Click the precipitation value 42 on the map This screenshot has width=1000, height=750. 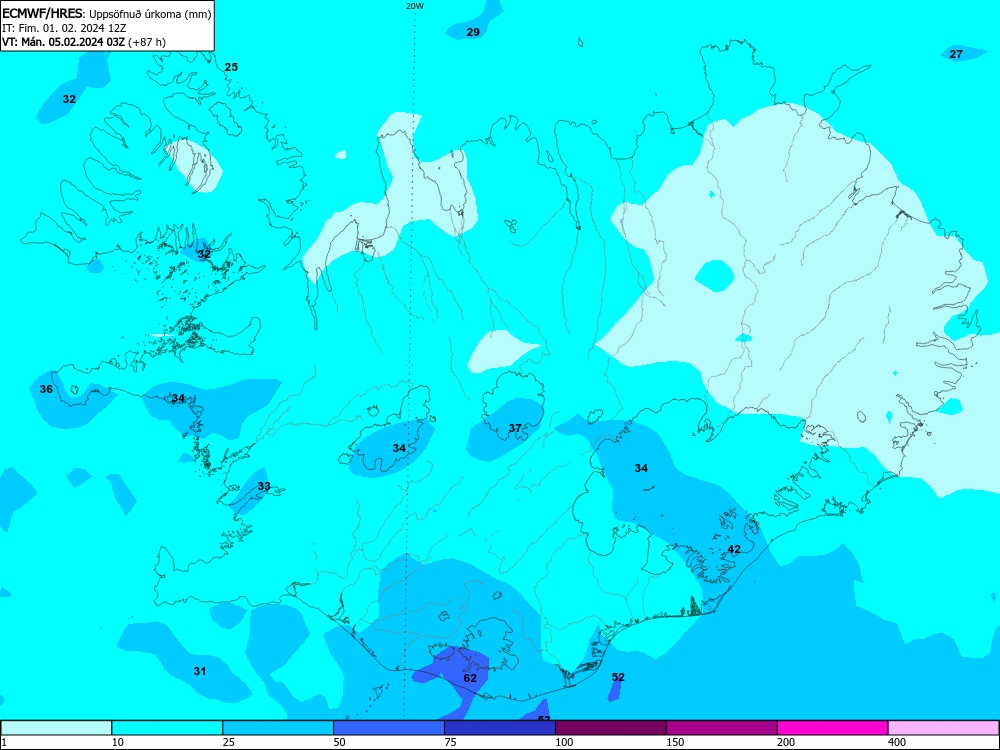(734, 549)
